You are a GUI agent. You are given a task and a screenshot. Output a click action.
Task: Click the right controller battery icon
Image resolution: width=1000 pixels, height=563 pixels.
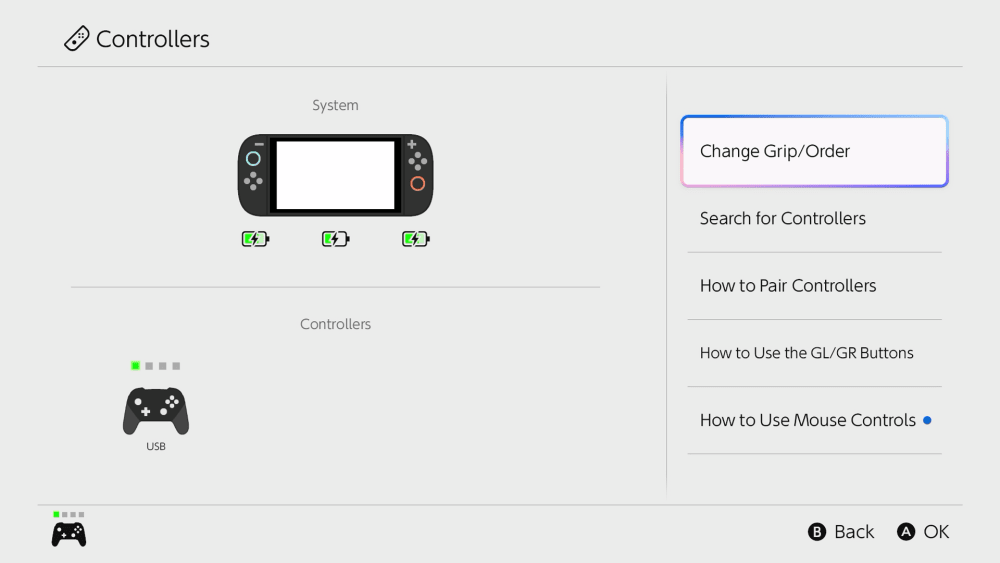[x=415, y=239]
